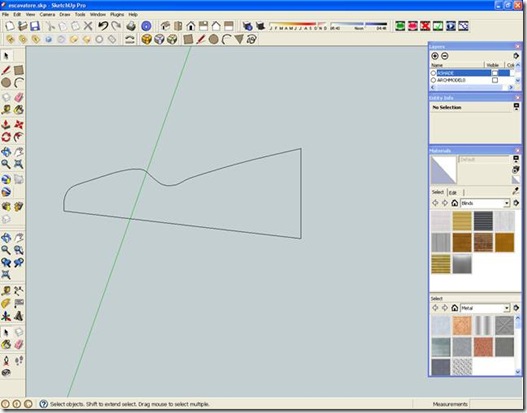Choose the Rectangle tool in left toolbar
This screenshot has height=413, width=527.
coord(19,70)
